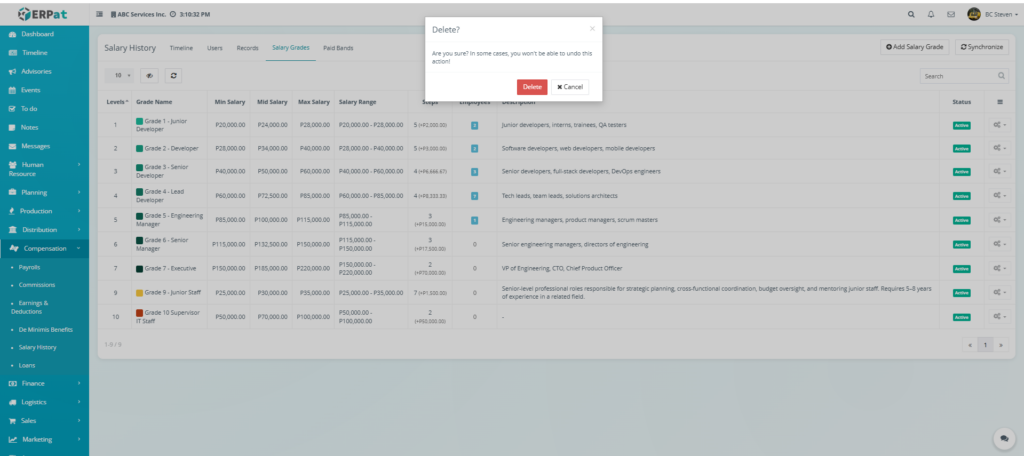Collapse the Compensation sidebar menu
The image size is (1024, 456).
coord(44,248)
